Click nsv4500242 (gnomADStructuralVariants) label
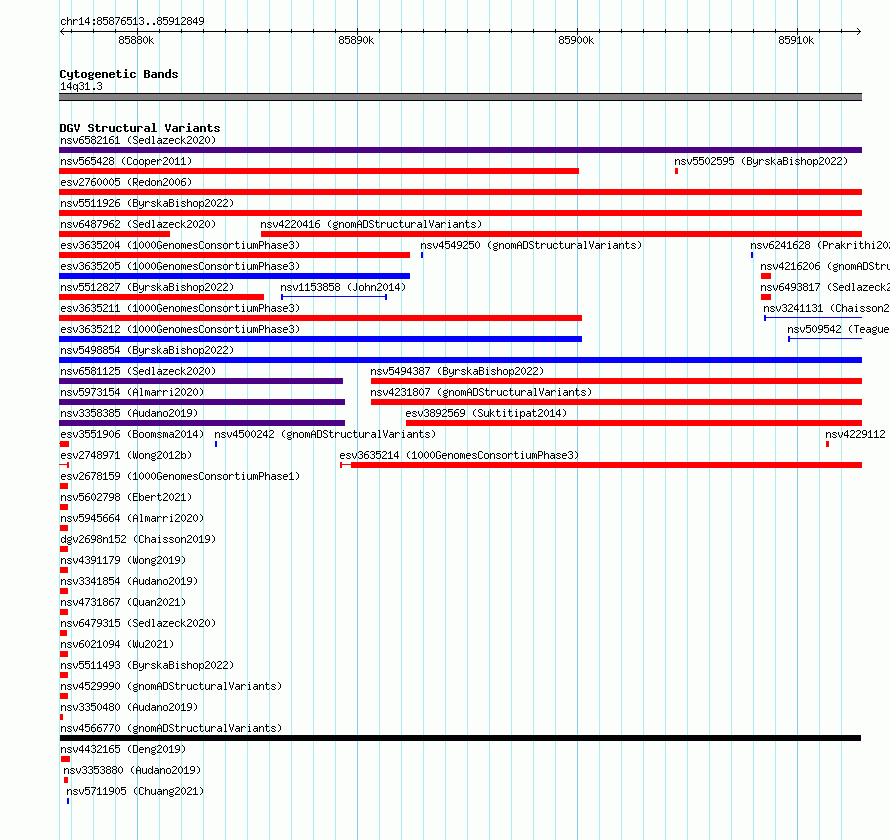The width and height of the screenshot is (890, 840). [x=325, y=434]
